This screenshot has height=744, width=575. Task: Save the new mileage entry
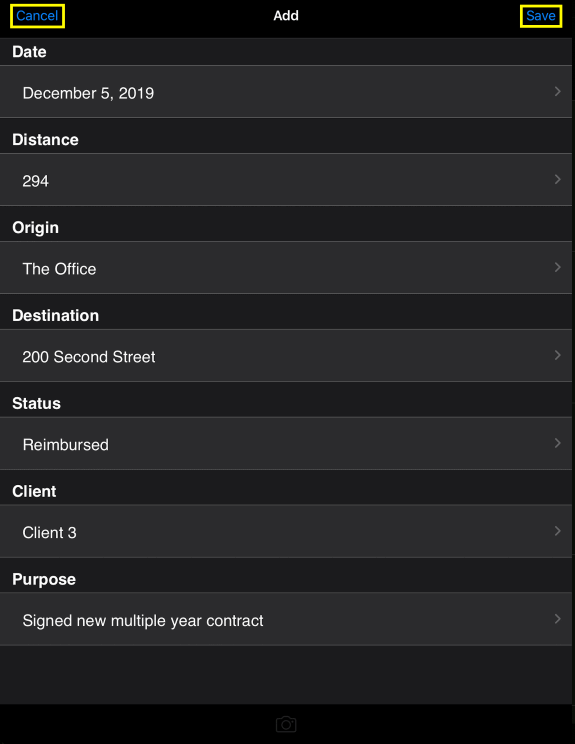pos(541,16)
